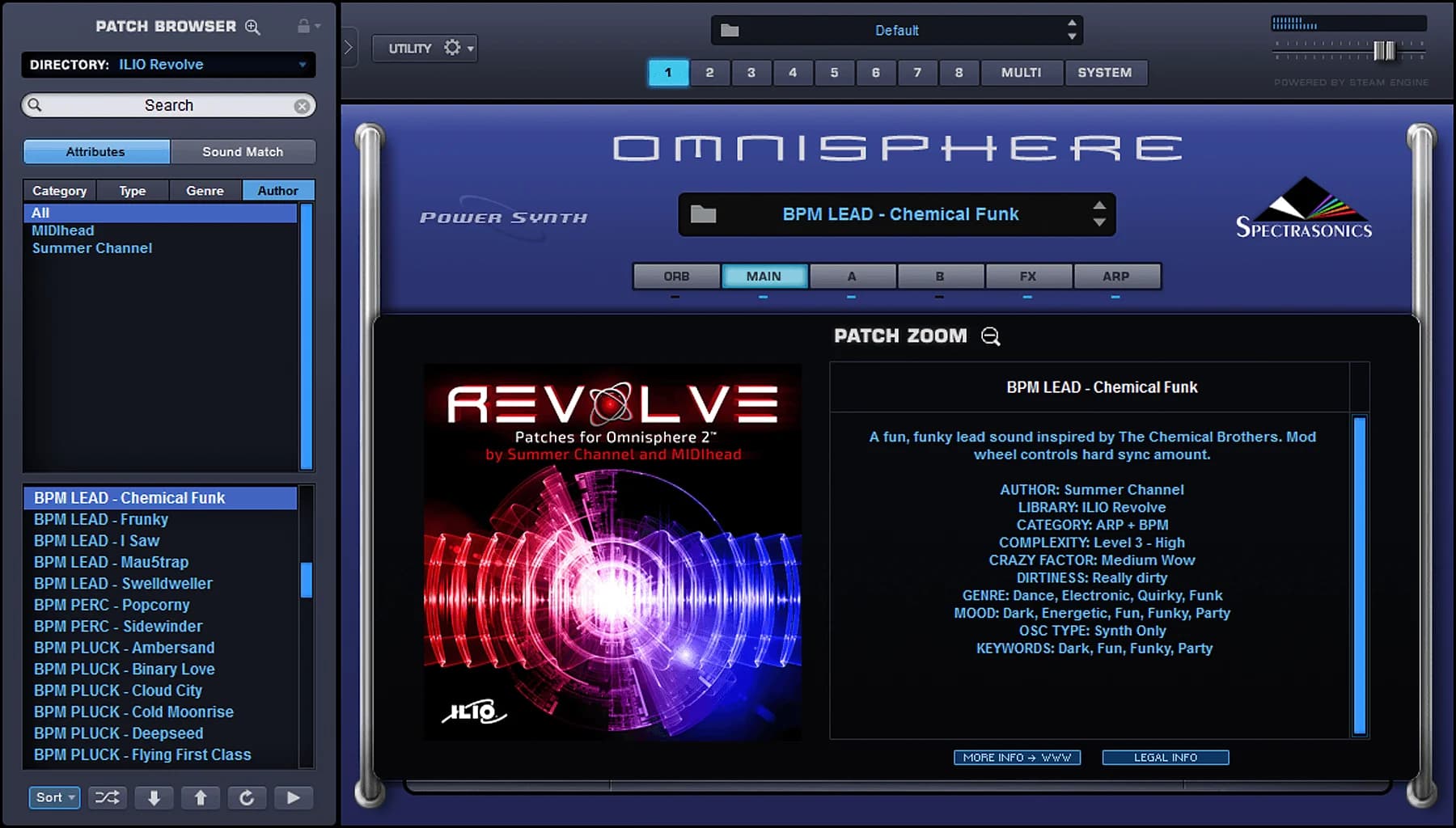
Task: Click the refresh patch list icon
Action: coord(247,797)
